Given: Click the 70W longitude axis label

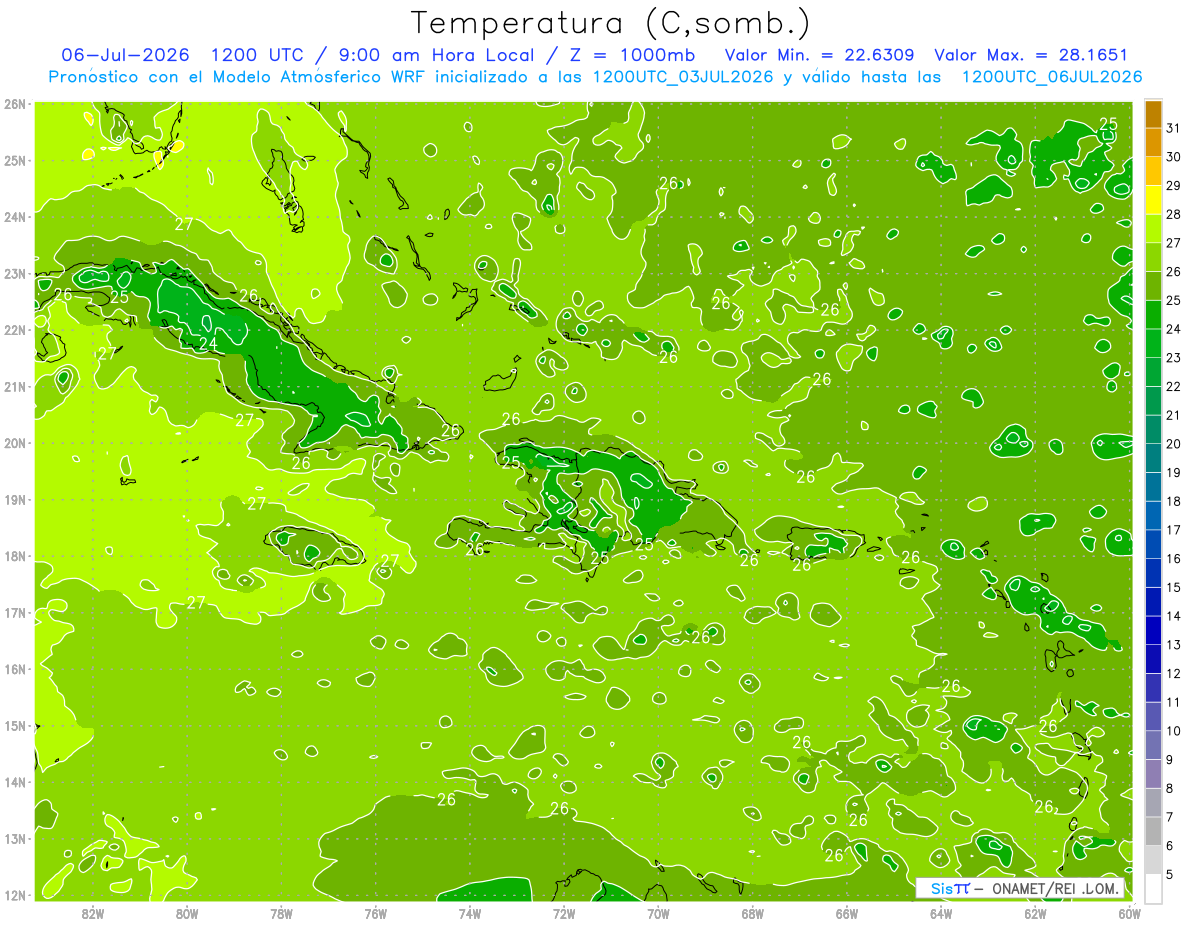Looking at the screenshot, I should 657,913.
